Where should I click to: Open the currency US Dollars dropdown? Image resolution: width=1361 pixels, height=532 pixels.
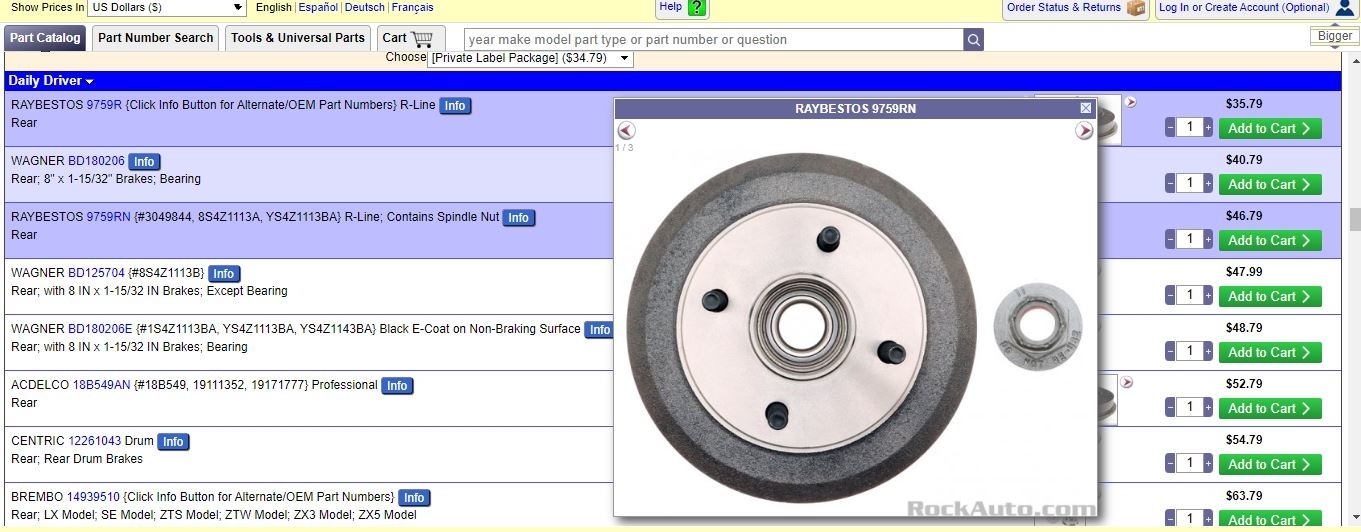pos(167,8)
